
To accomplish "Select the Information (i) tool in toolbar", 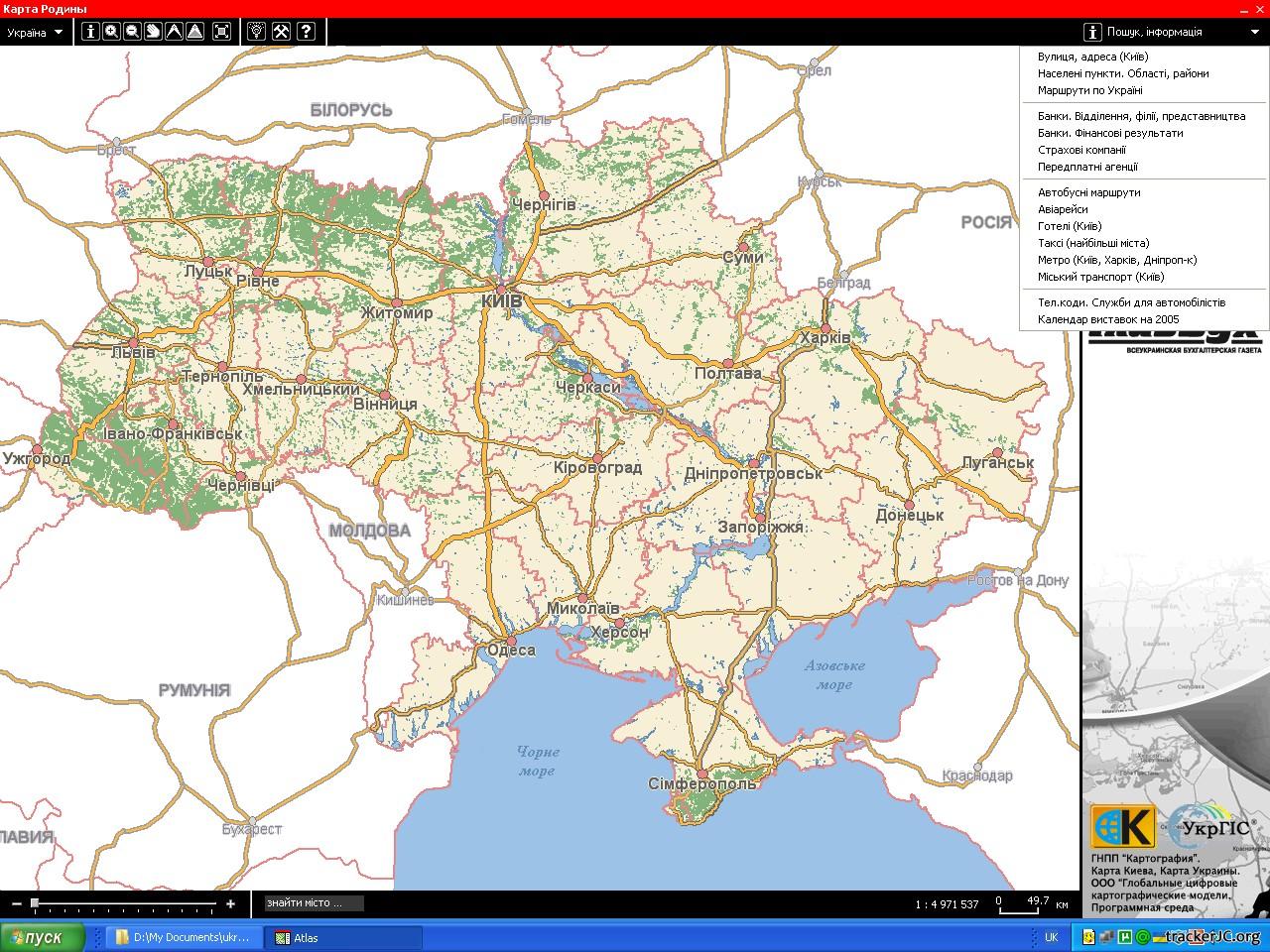I will [x=90, y=32].
